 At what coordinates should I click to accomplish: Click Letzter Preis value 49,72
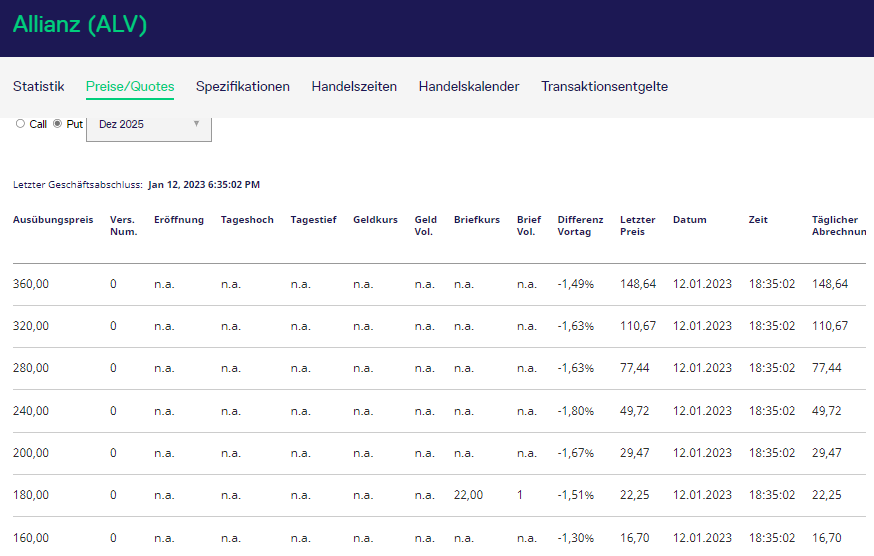click(634, 411)
